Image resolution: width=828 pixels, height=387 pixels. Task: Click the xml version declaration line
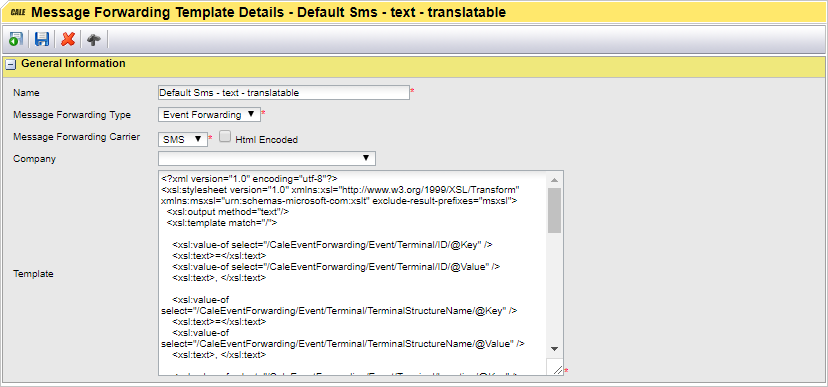point(249,178)
